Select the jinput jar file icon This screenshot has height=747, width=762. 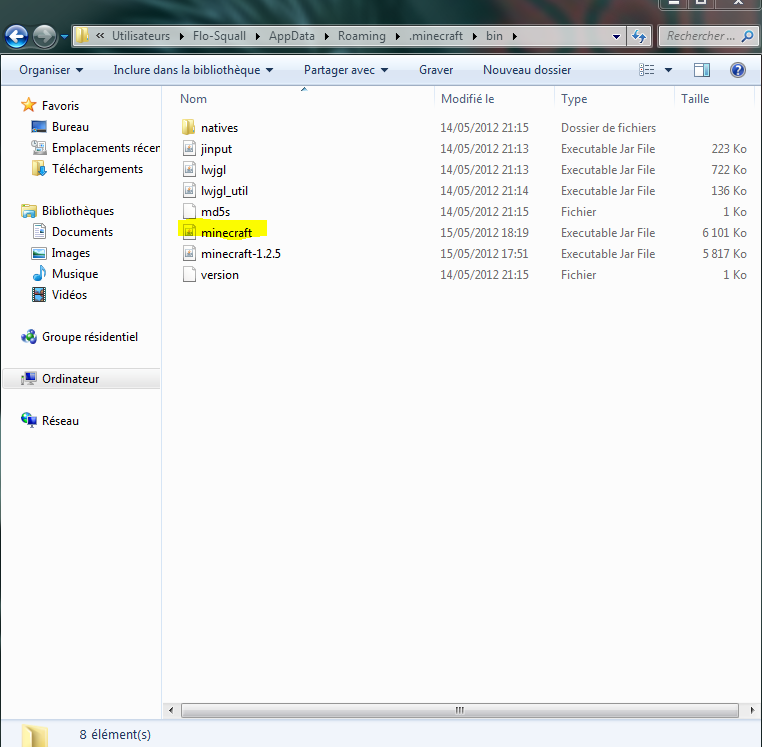point(189,148)
